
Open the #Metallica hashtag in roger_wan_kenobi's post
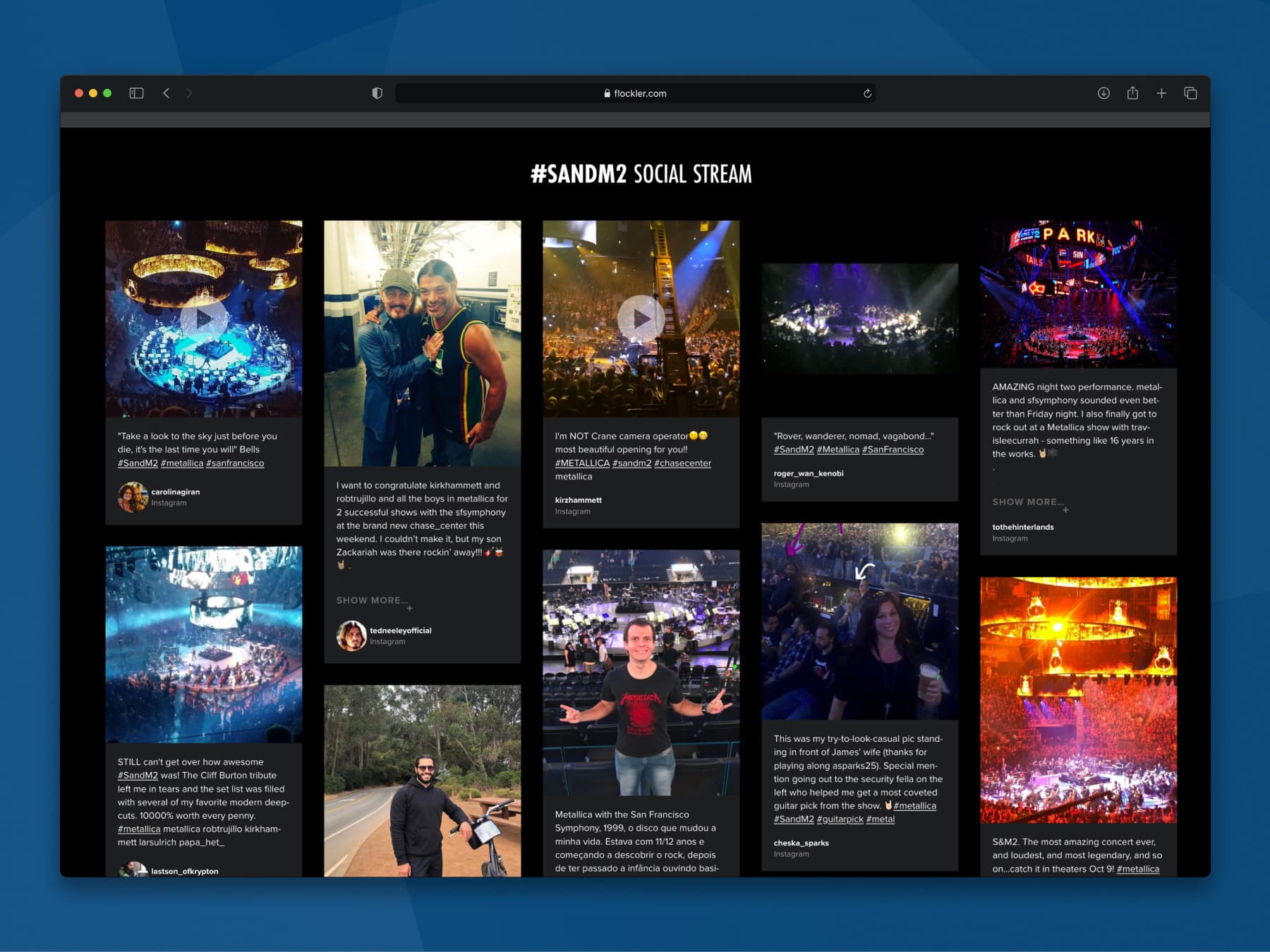[x=837, y=449]
